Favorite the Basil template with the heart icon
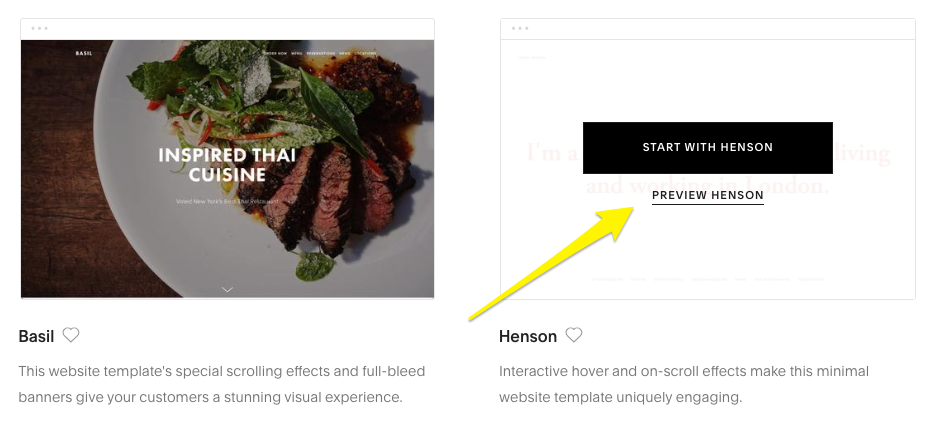Screen dimensions: 926x427 [71, 335]
